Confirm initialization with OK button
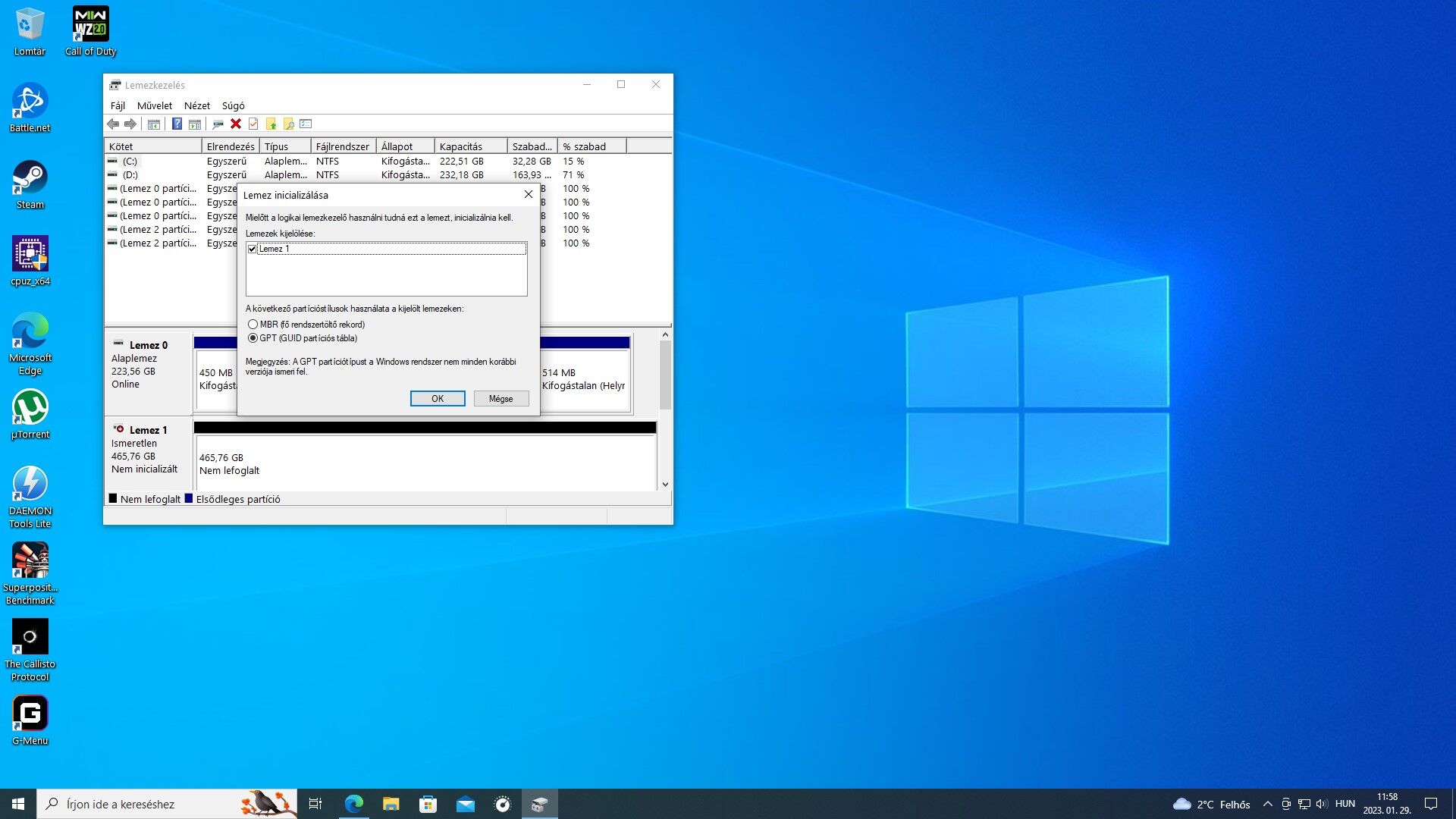 pyautogui.click(x=438, y=399)
